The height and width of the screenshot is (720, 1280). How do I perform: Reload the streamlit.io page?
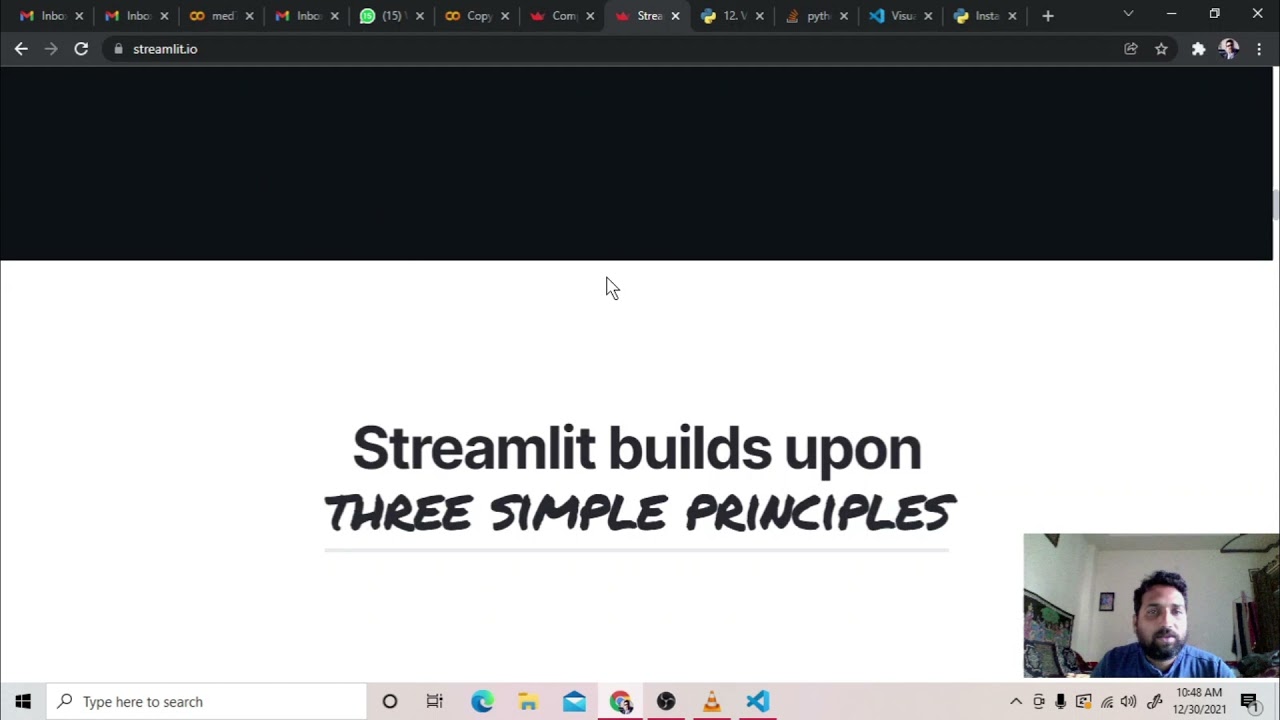pyautogui.click(x=81, y=48)
